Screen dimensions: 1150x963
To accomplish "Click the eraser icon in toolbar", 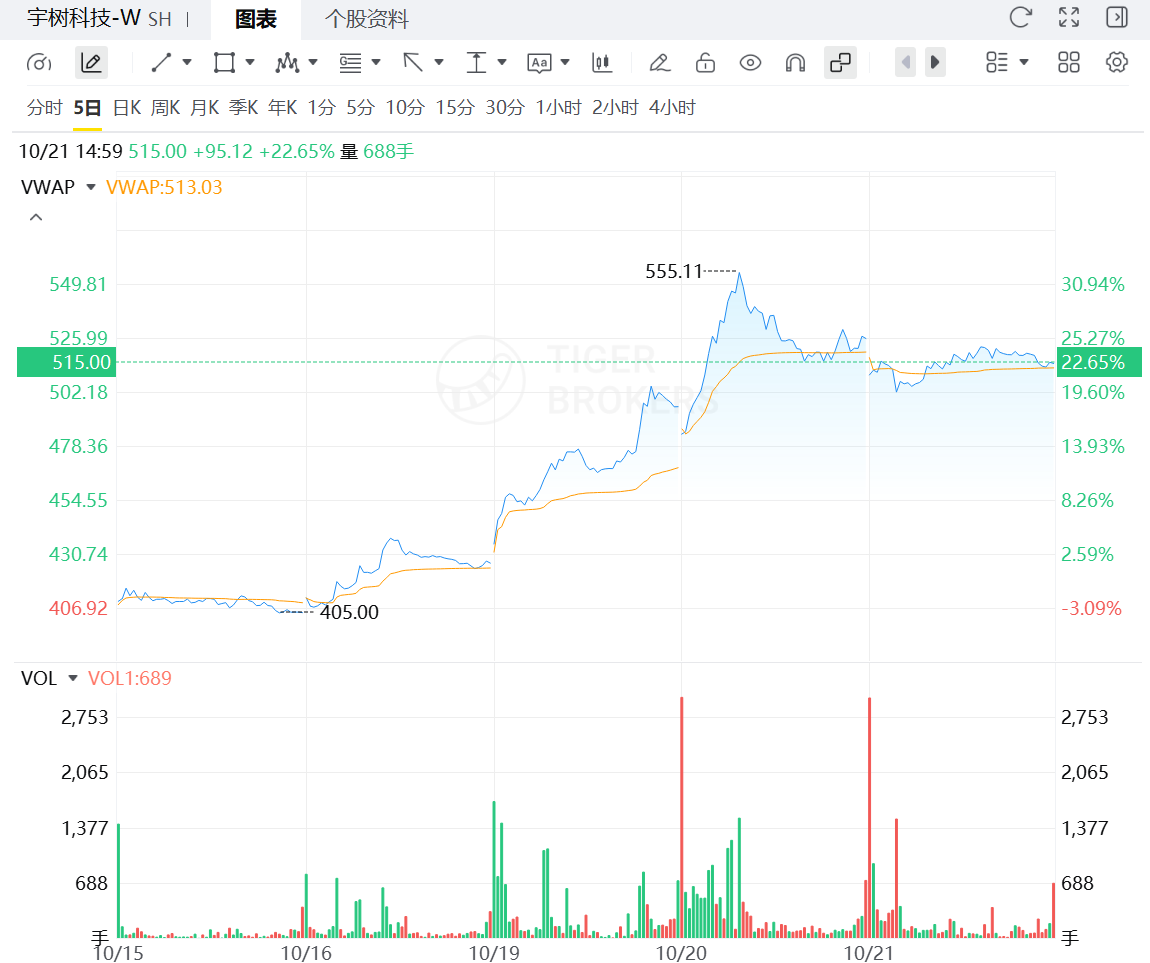I will tap(660, 63).
